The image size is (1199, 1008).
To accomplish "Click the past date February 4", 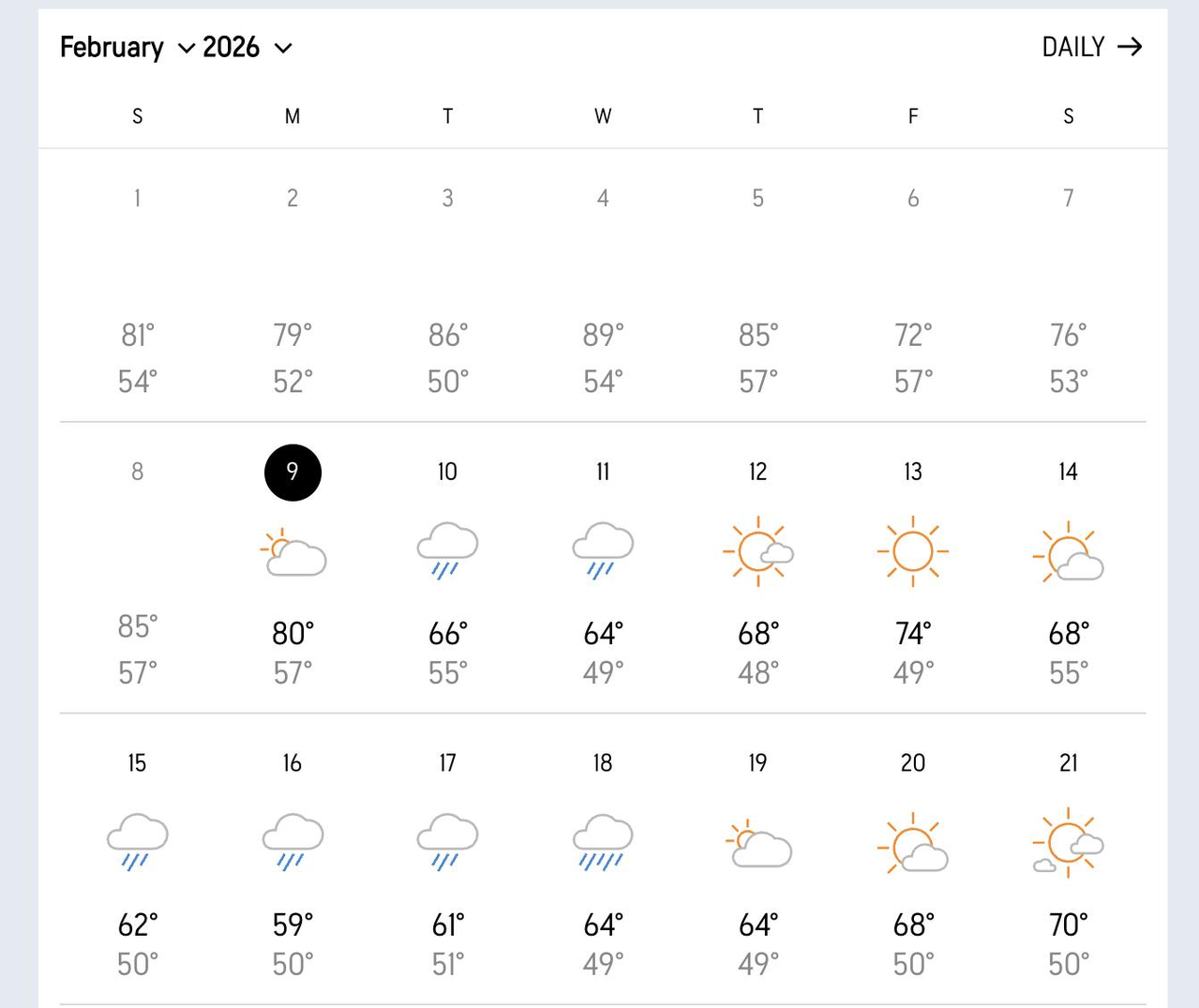I will pos(603,198).
